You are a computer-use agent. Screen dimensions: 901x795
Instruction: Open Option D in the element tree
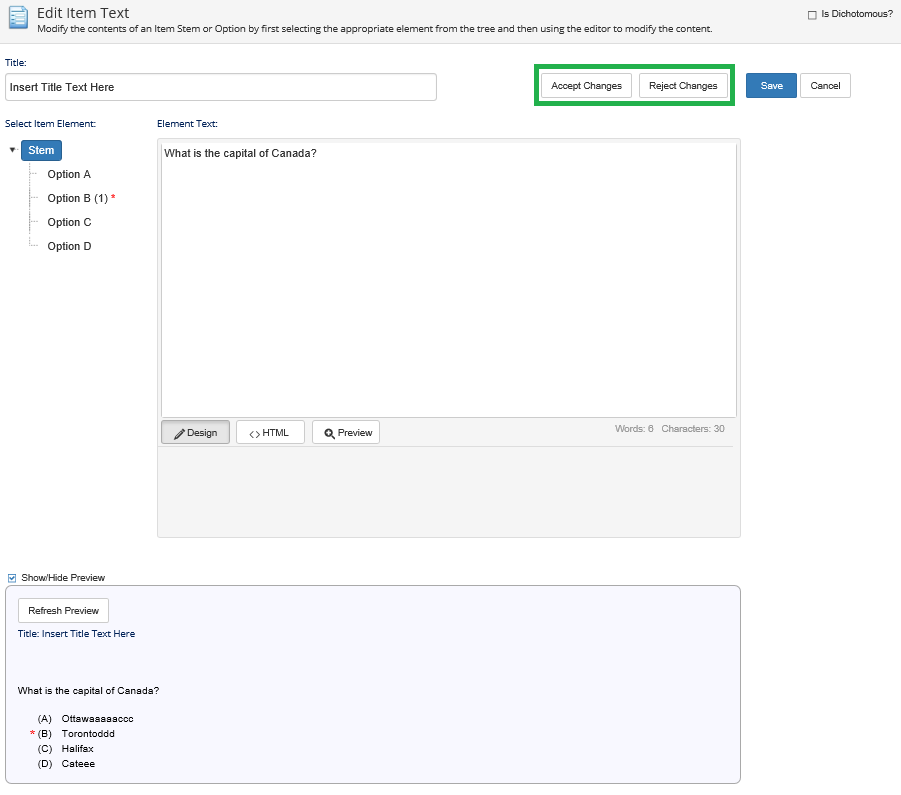(69, 246)
